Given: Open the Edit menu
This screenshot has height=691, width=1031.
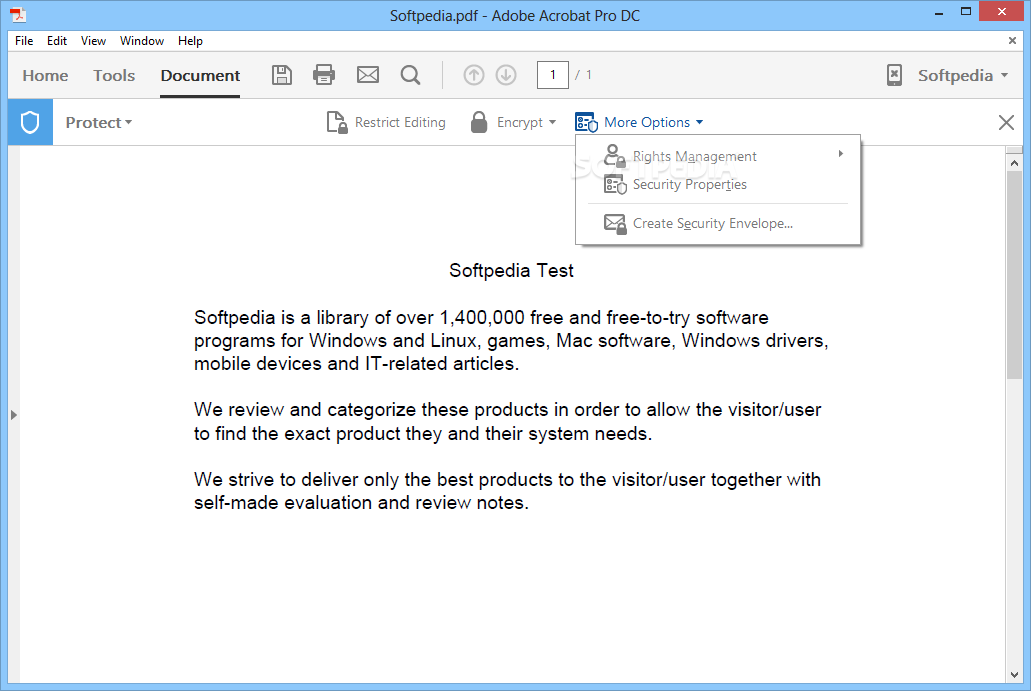Looking at the screenshot, I should pos(57,41).
